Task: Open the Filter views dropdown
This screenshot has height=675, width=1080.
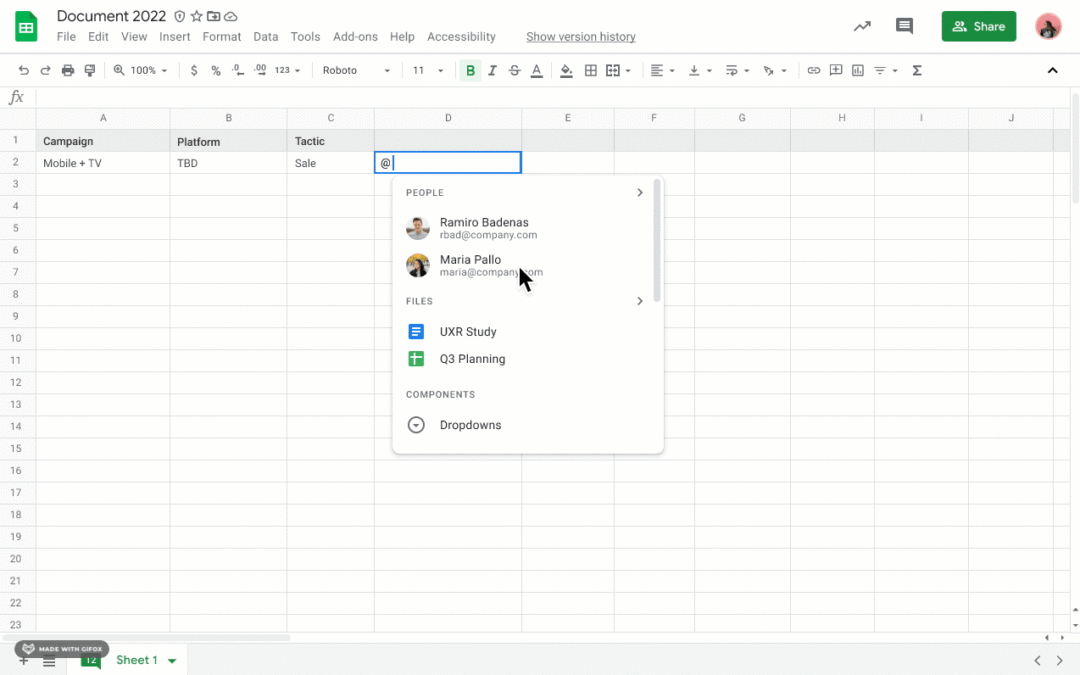Action: pos(885,70)
